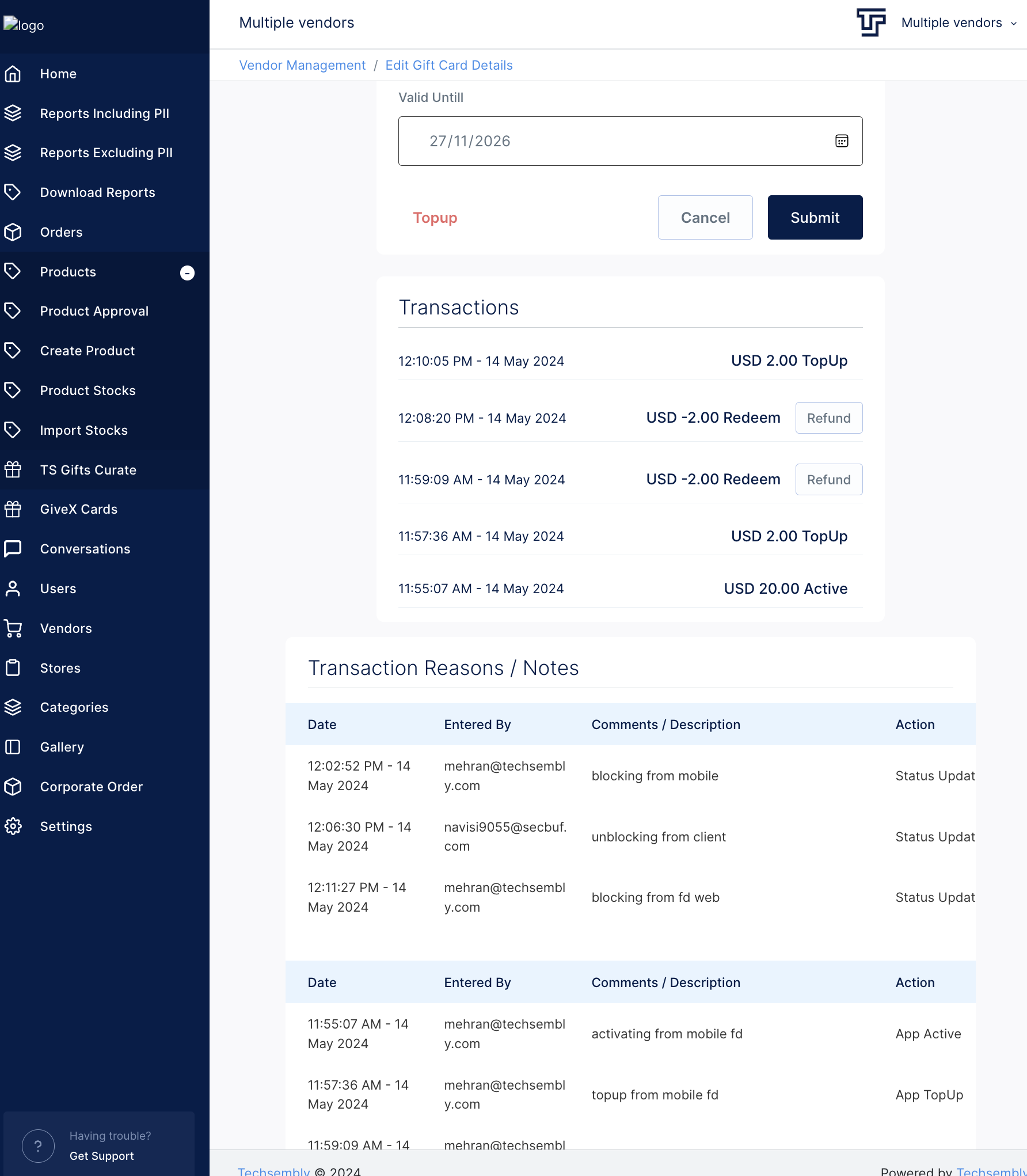Click navisi9055@secbuf.com entered-by cell

505,837
